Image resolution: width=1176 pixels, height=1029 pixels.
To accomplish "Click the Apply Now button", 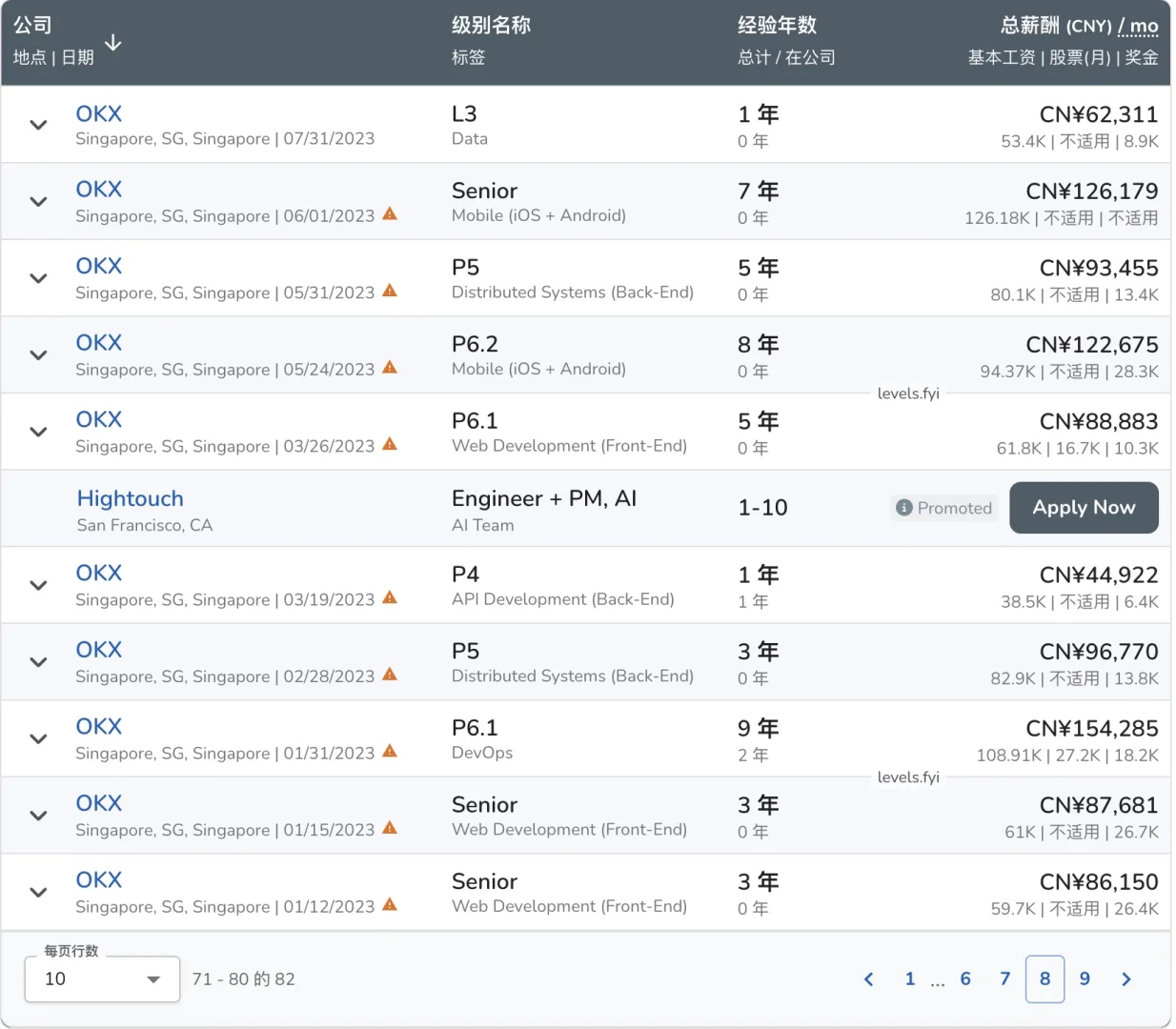I will coord(1084,508).
